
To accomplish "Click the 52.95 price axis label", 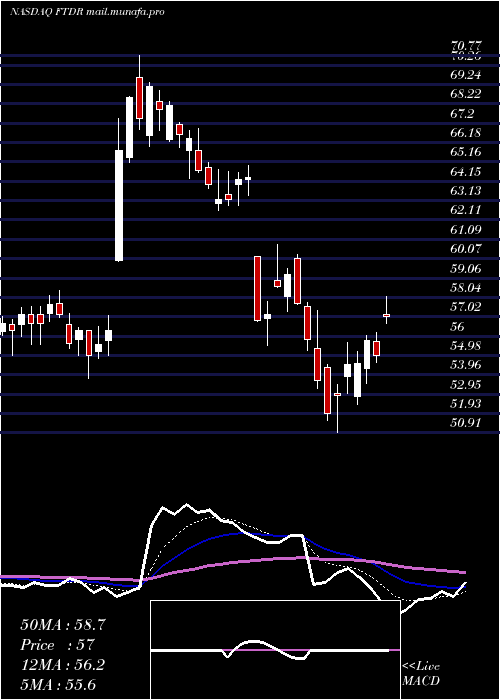I will coord(466,384).
